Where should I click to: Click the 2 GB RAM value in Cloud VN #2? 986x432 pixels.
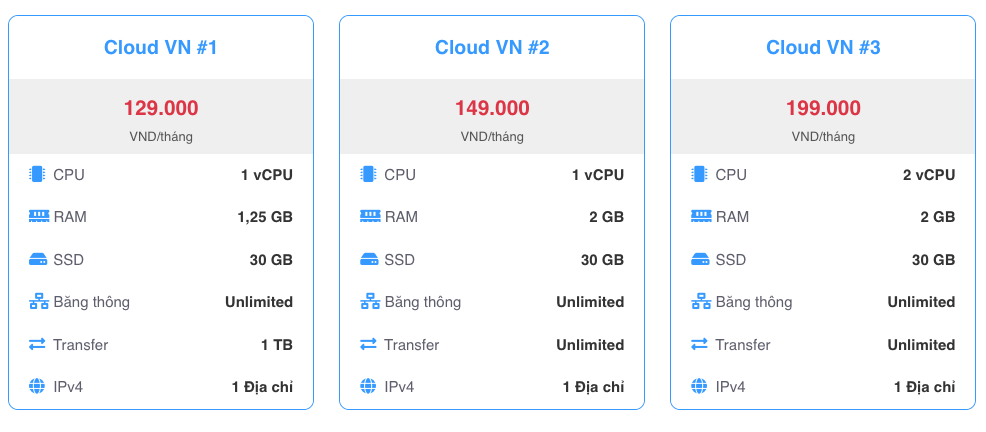[607, 217]
